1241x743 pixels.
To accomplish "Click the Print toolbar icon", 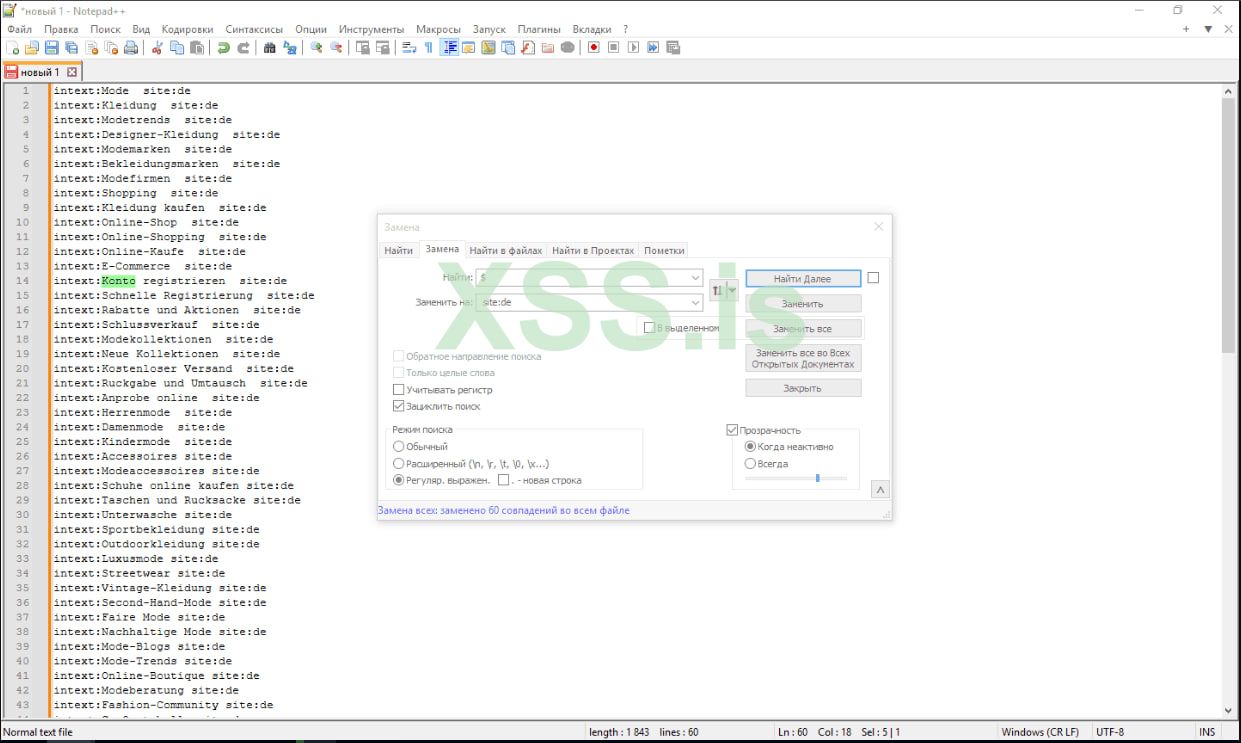I will coord(131,47).
